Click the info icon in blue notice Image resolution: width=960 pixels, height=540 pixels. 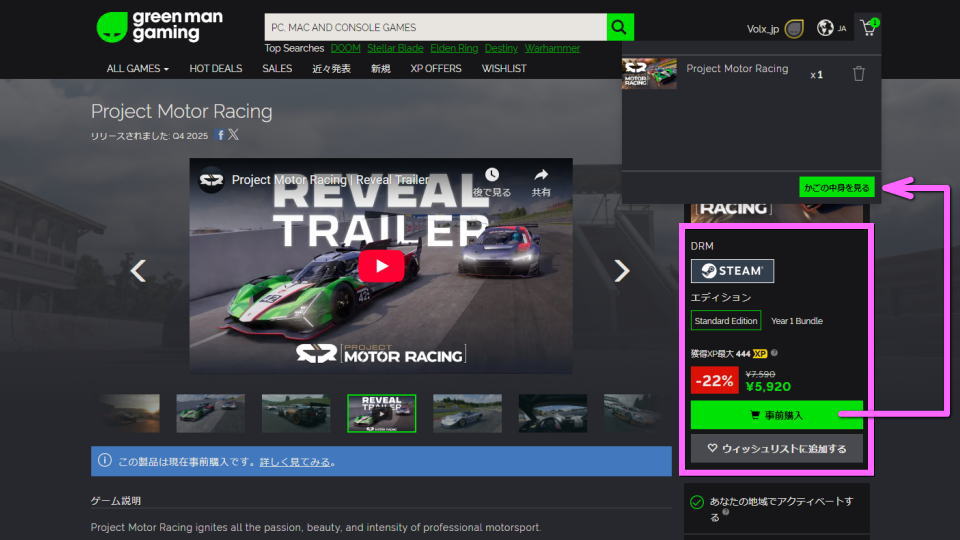tap(105, 460)
